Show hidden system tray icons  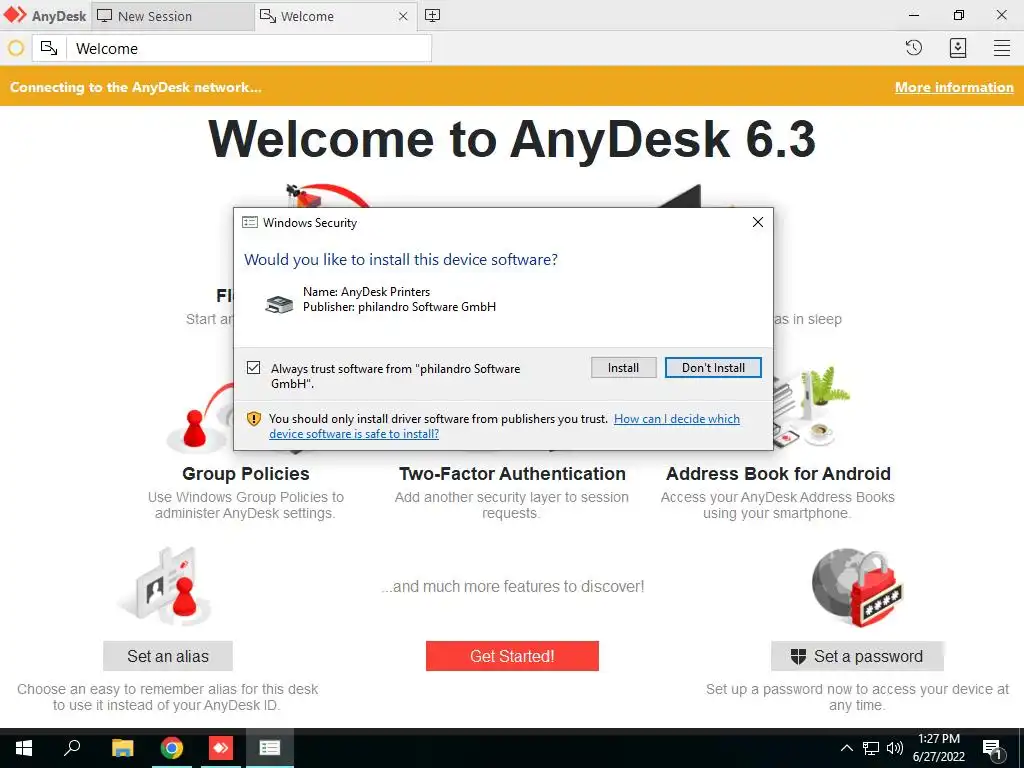[846, 748]
